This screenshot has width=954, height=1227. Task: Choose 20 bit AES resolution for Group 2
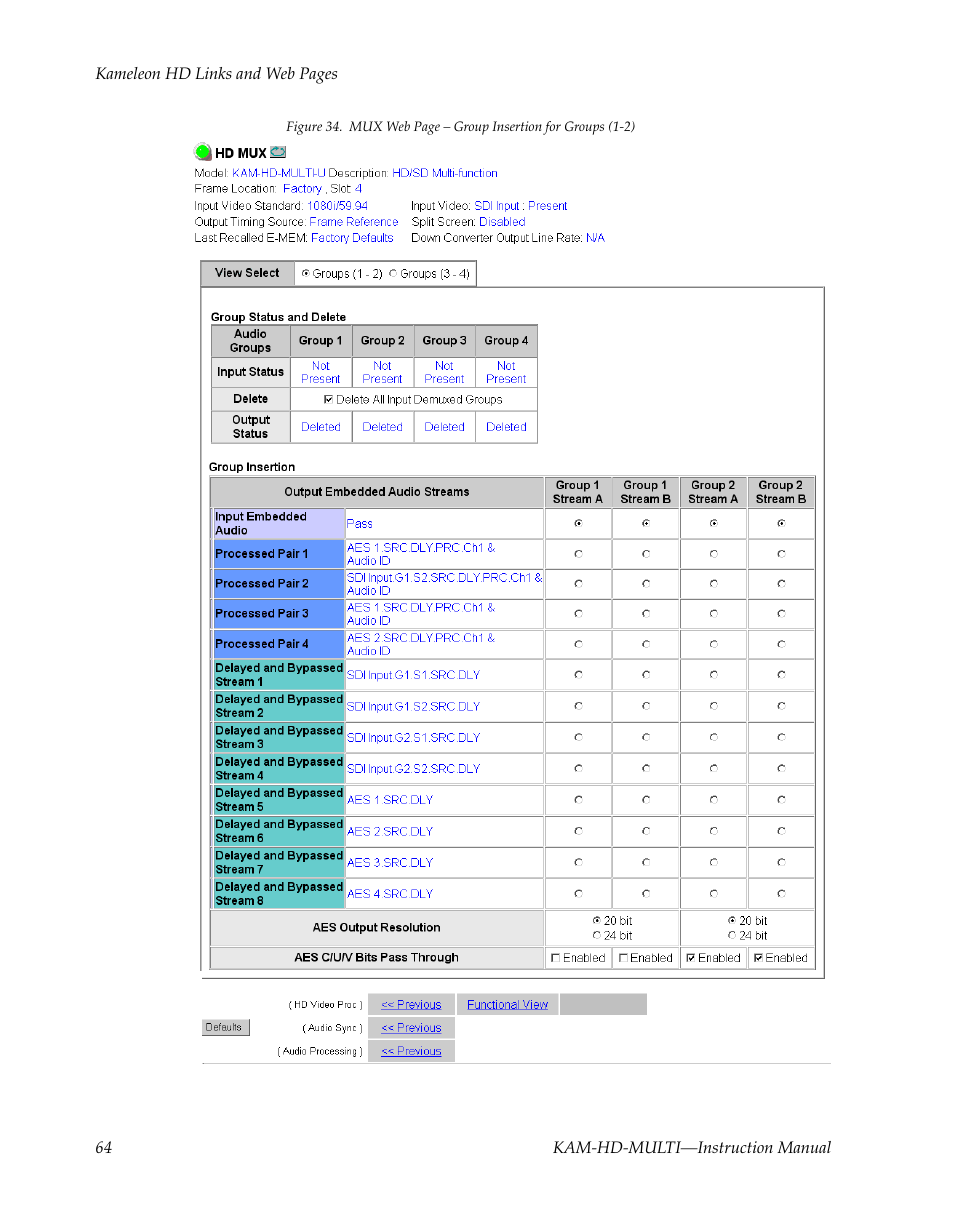click(x=732, y=920)
